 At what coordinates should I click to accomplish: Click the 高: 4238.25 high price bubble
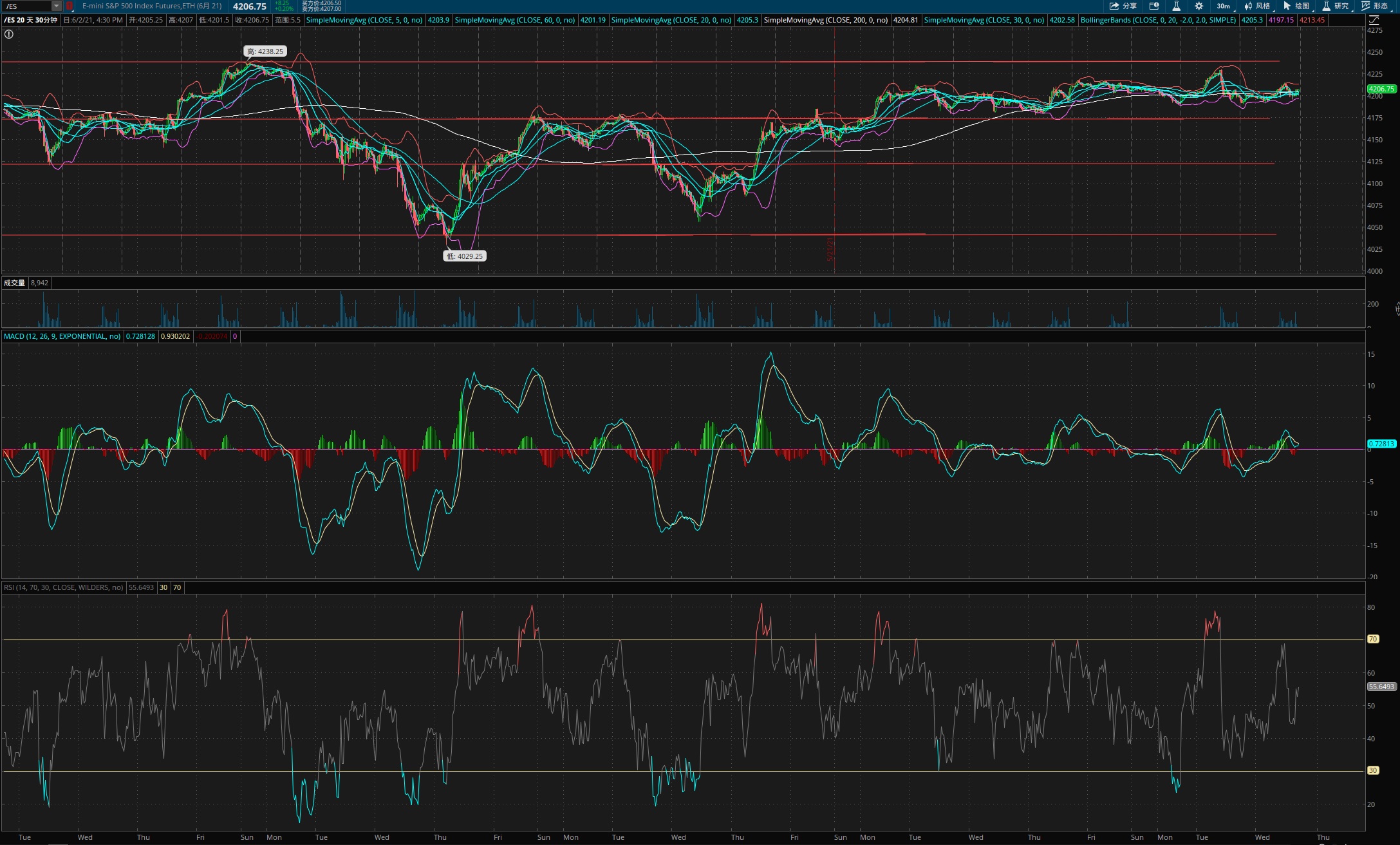(x=265, y=52)
